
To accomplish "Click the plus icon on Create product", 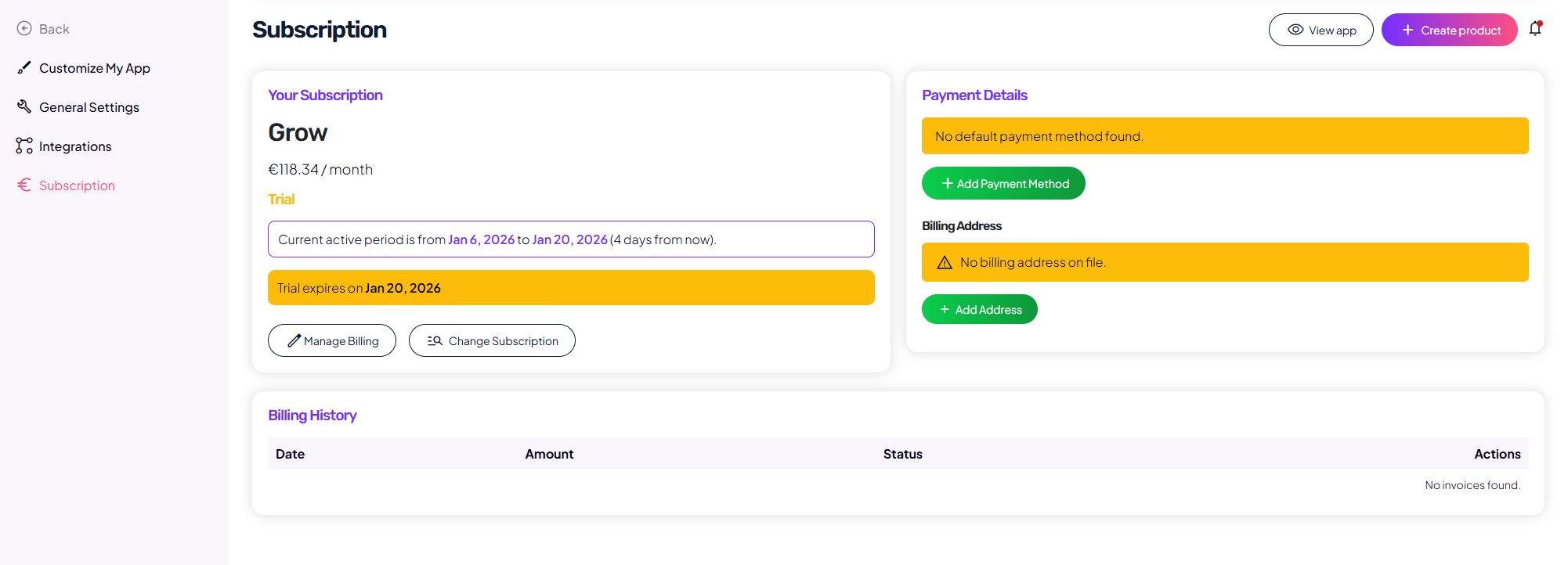I will click(x=1407, y=30).
